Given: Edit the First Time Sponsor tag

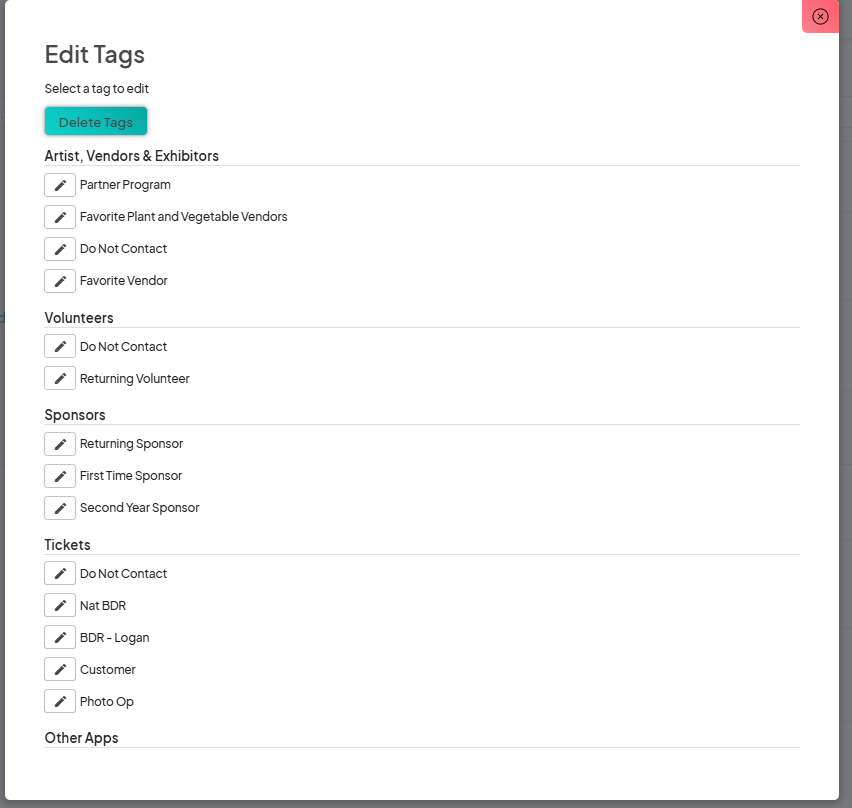Looking at the screenshot, I should point(59,475).
